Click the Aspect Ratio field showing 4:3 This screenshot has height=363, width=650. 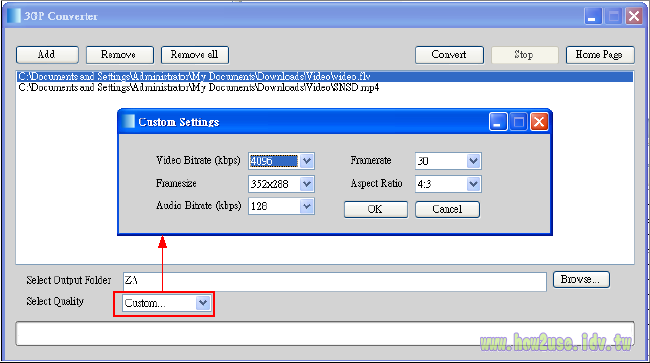(x=441, y=184)
